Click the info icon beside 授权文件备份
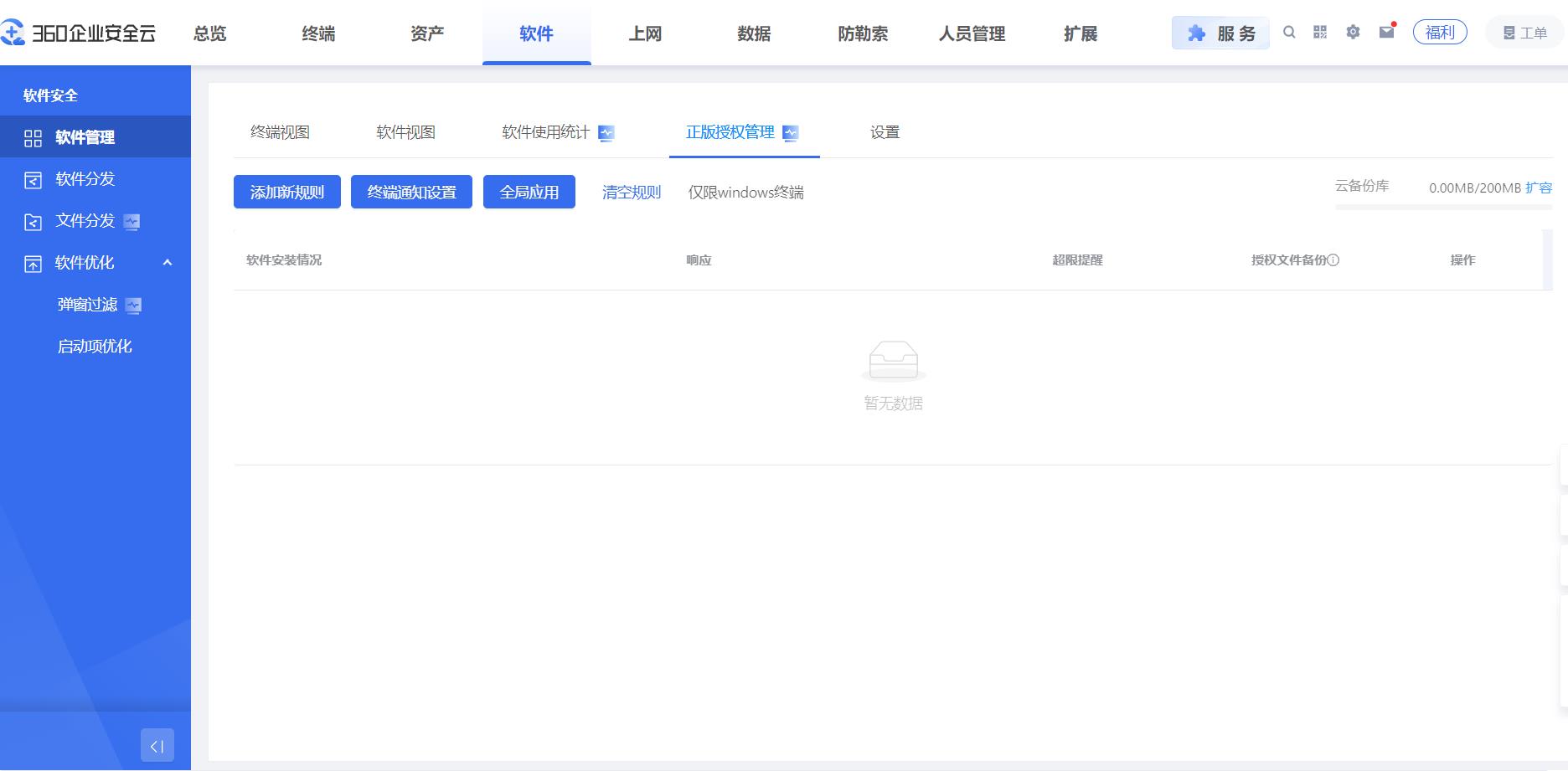1568x771 pixels. [x=1333, y=260]
